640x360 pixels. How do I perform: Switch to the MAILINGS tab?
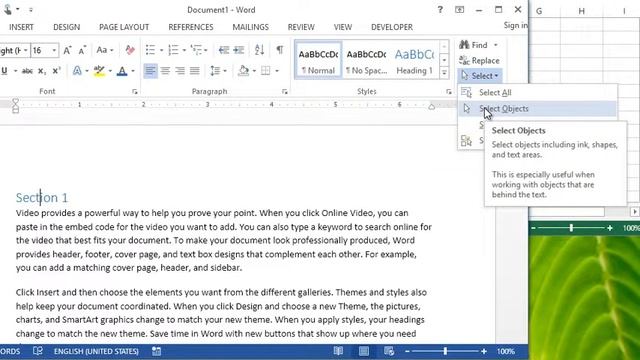250,27
